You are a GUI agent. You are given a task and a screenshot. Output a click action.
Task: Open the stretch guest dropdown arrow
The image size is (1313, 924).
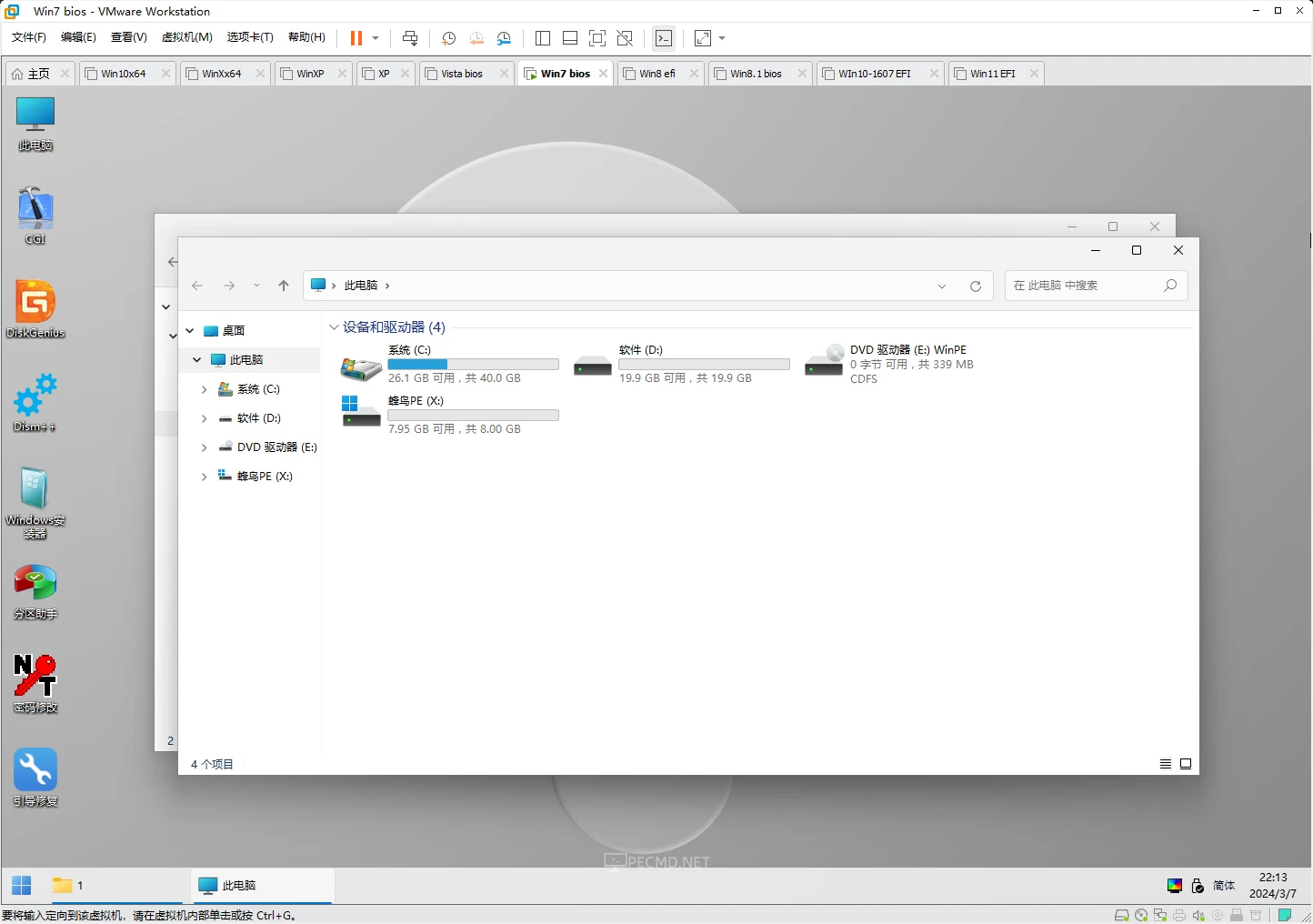point(722,38)
